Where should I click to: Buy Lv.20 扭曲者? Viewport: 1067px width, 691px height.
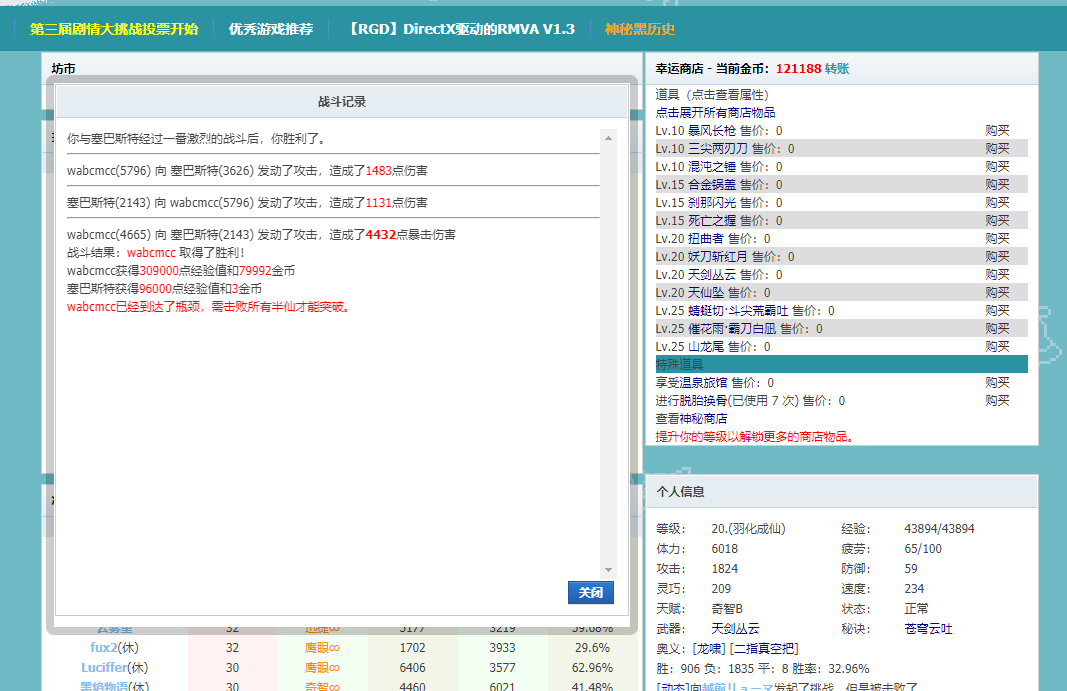click(997, 239)
